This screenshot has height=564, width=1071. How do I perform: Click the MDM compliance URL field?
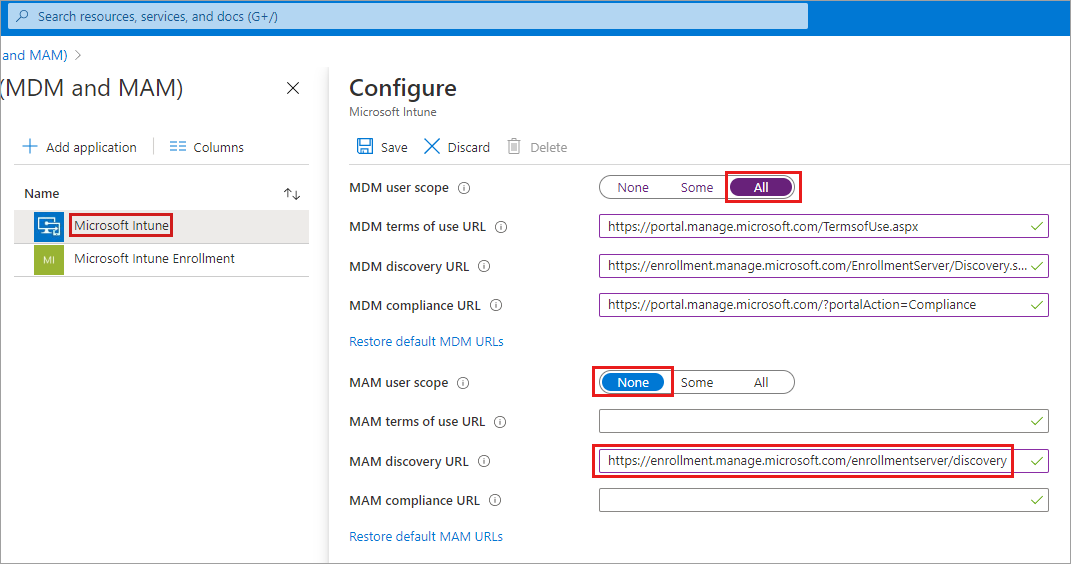tap(824, 305)
